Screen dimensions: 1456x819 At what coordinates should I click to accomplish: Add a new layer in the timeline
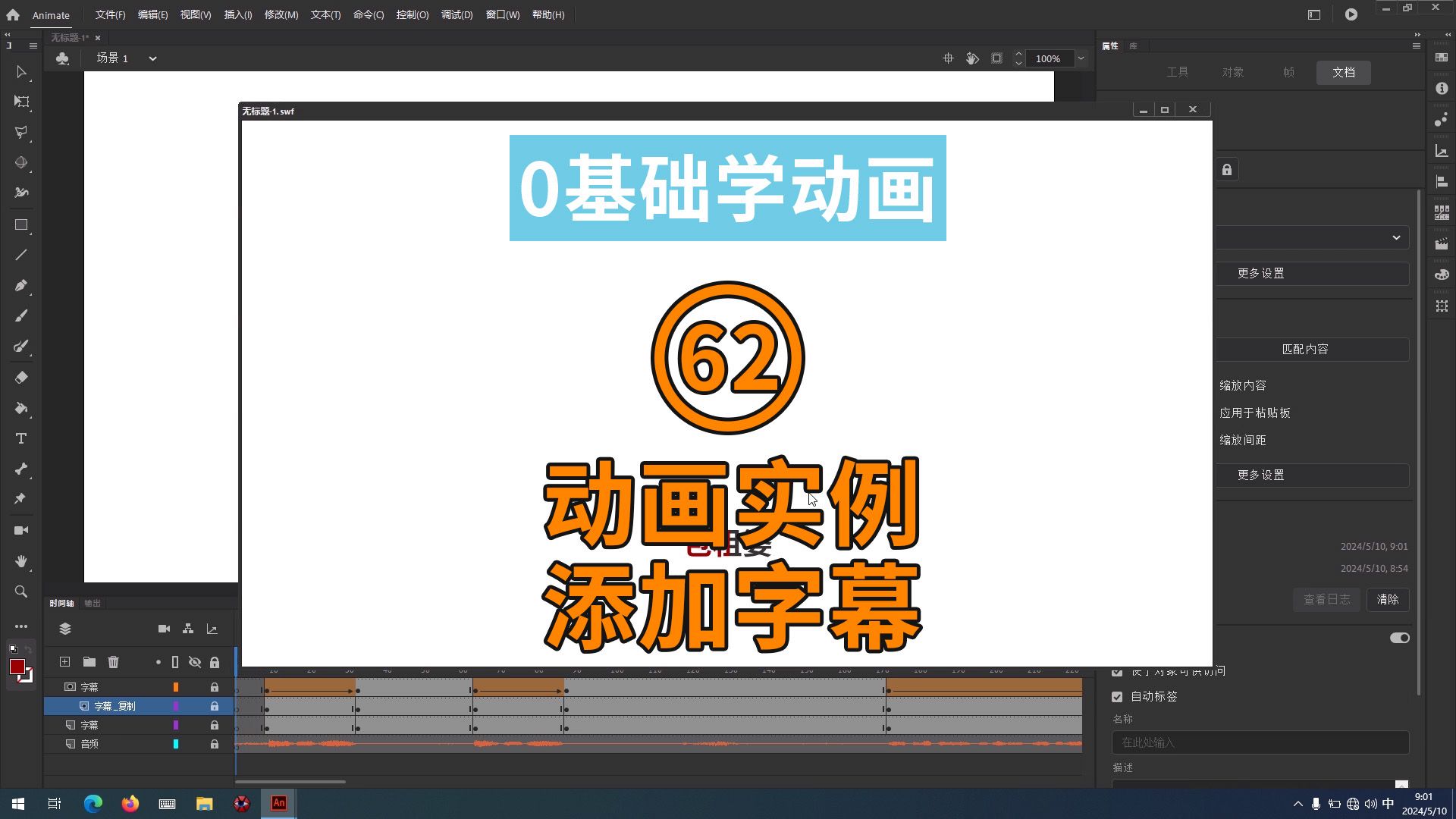64,662
